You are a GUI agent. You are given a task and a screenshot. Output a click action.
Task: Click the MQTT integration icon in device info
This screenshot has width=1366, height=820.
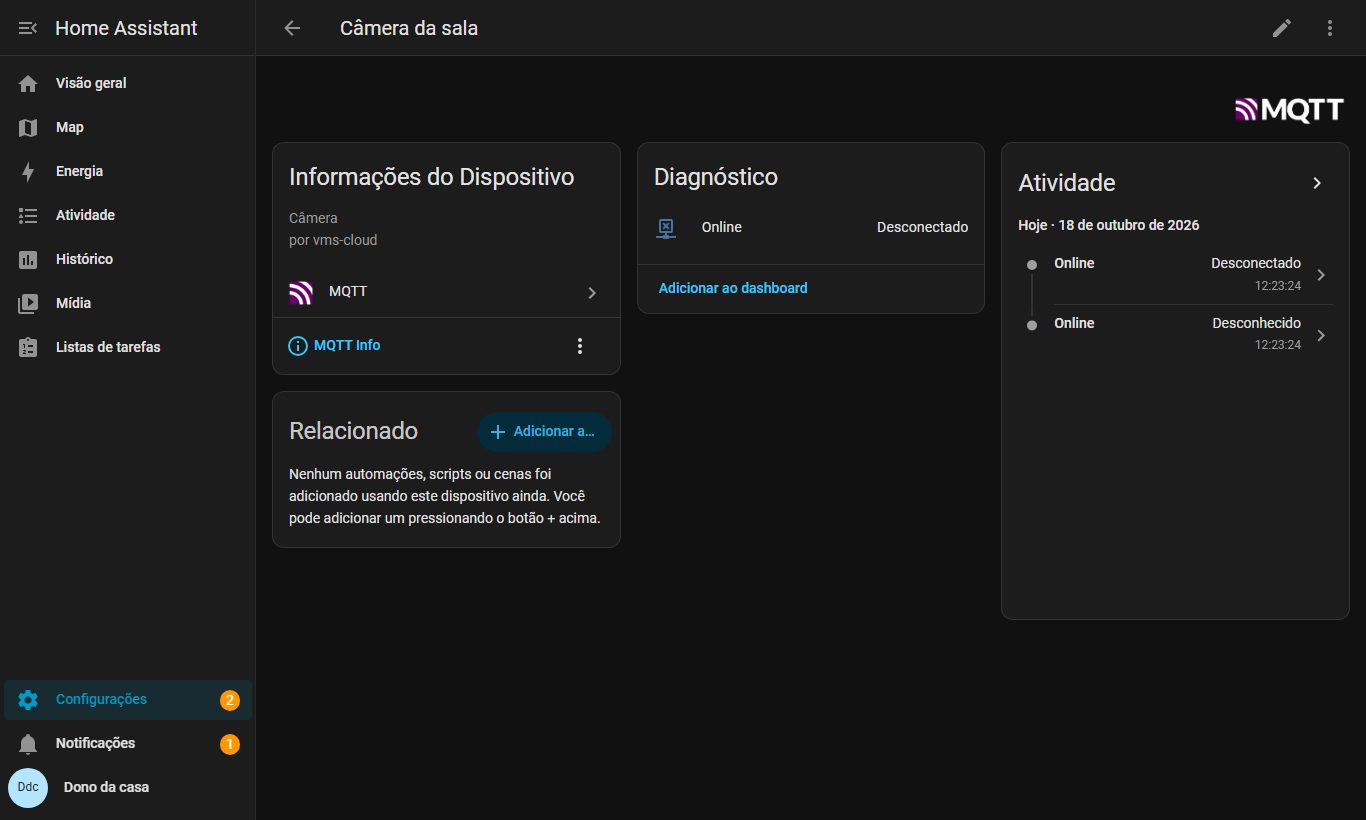point(301,292)
